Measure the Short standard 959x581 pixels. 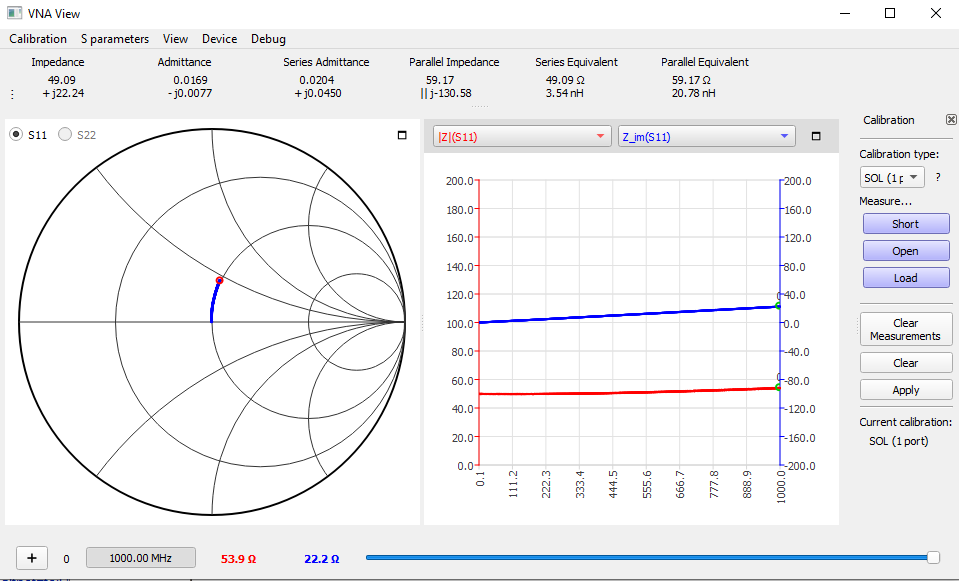click(906, 224)
